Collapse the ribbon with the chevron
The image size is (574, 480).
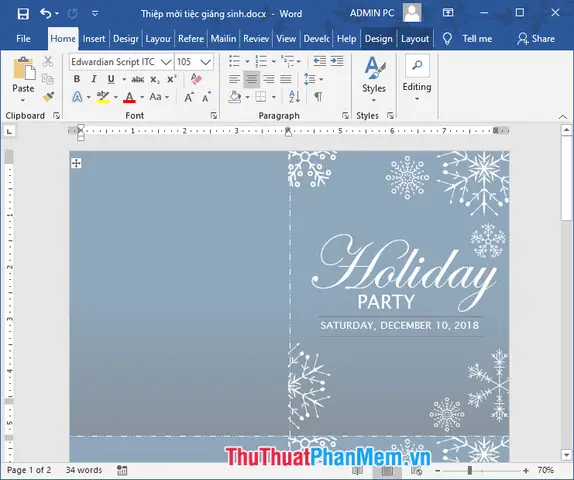pyautogui.click(x=563, y=117)
